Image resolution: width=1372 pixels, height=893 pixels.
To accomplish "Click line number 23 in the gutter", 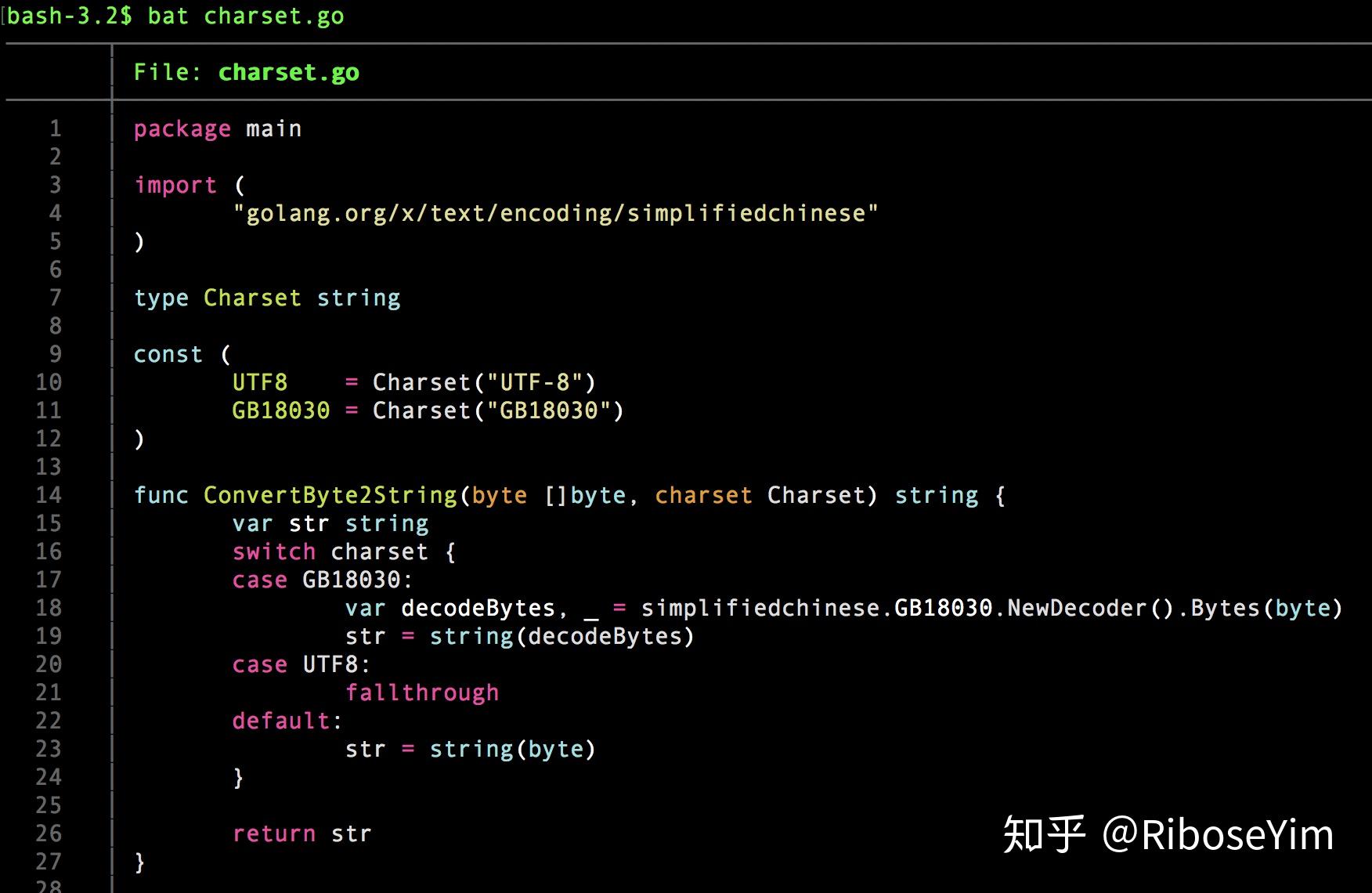I will (x=49, y=750).
